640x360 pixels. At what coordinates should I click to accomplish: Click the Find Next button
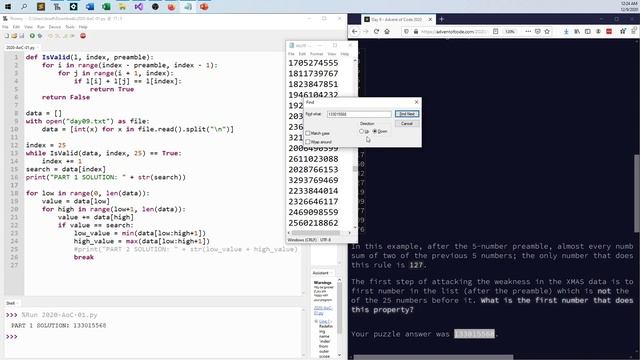(407, 114)
